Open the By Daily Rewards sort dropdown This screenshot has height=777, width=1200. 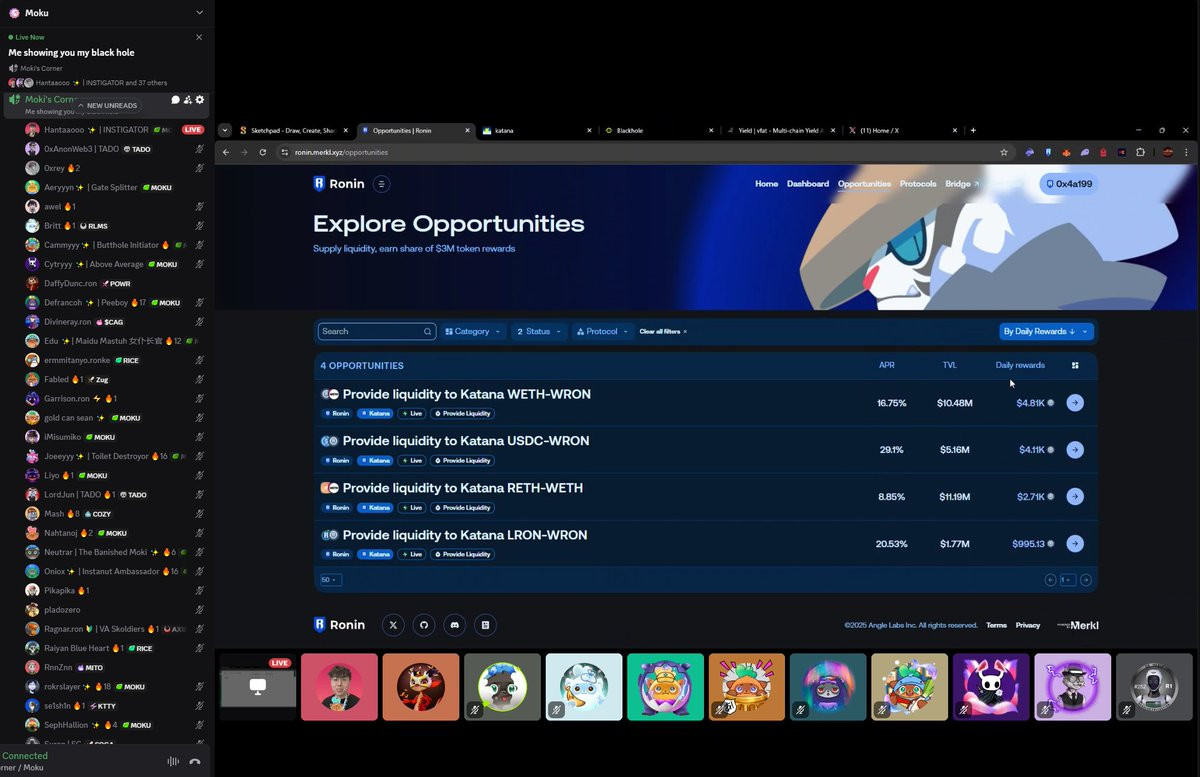click(x=1046, y=331)
